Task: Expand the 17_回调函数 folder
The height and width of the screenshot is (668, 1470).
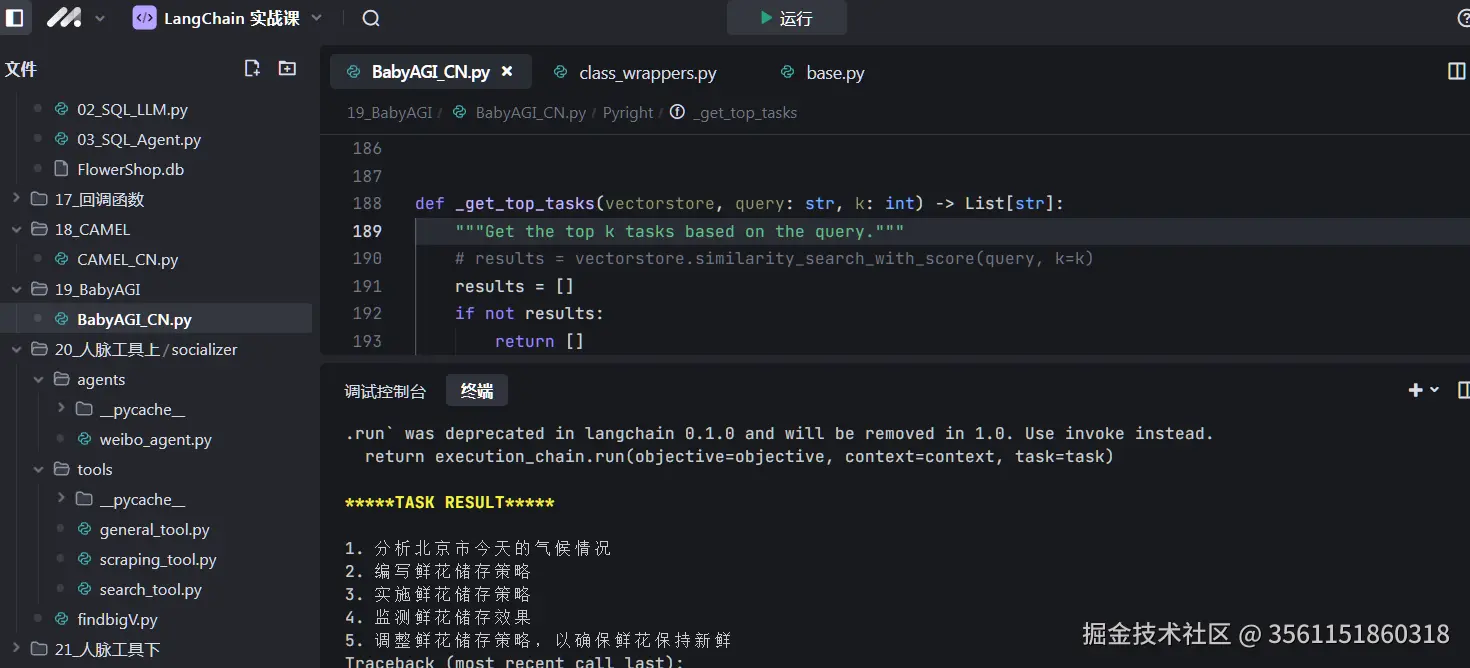Action: pos(15,198)
